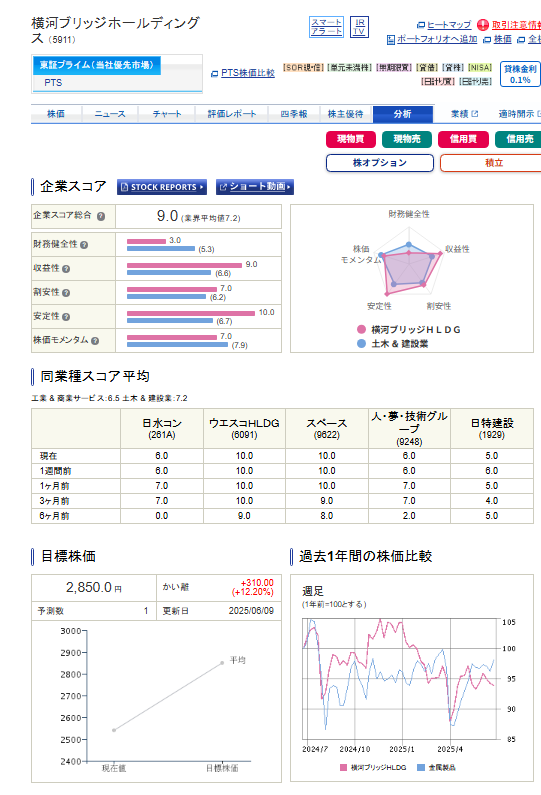Click help icon beside 財務健全性
The width and height of the screenshot is (541, 795).
coord(84,245)
